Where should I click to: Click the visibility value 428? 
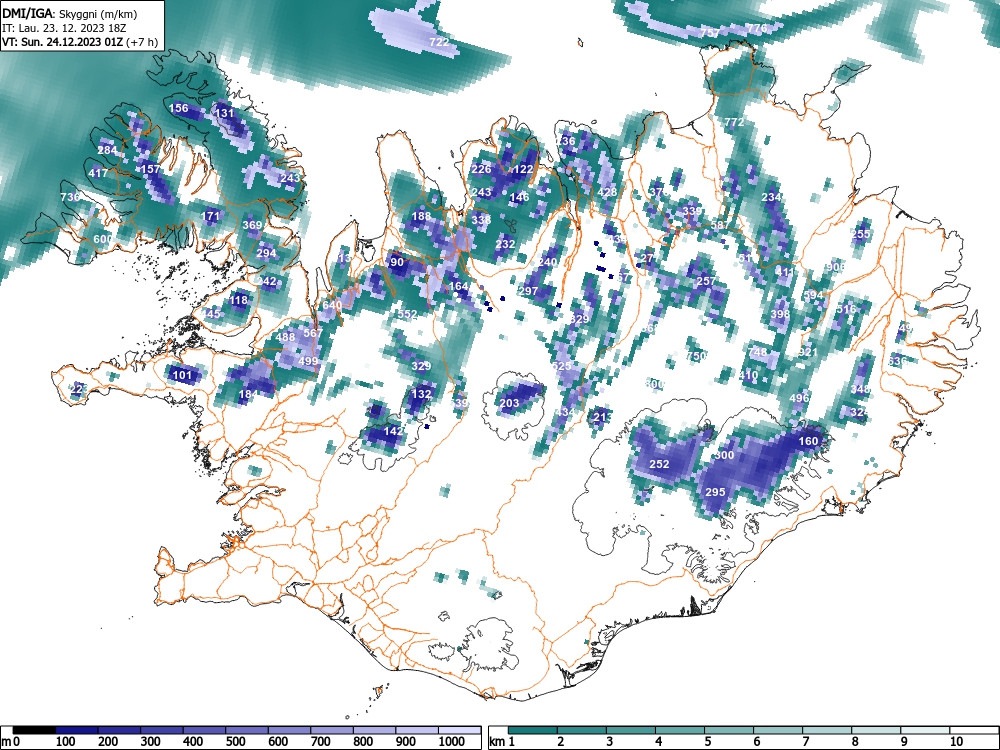pyautogui.click(x=607, y=192)
